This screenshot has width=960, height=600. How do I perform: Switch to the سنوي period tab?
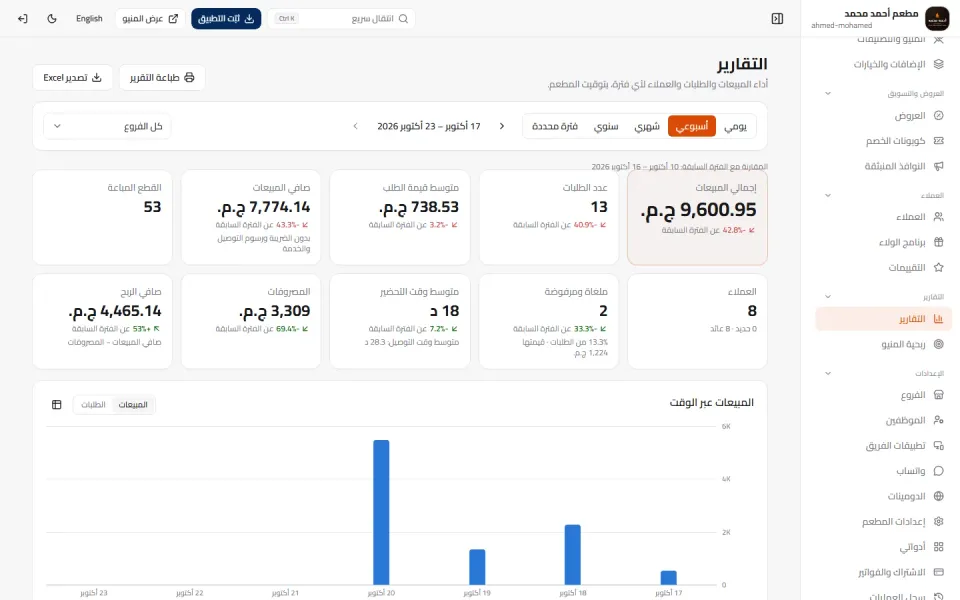click(x=606, y=126)
